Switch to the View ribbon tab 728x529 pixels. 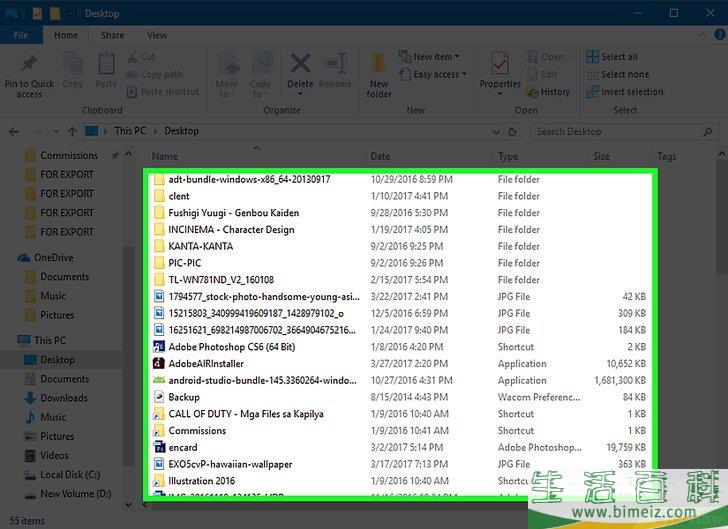click(156, 35)
